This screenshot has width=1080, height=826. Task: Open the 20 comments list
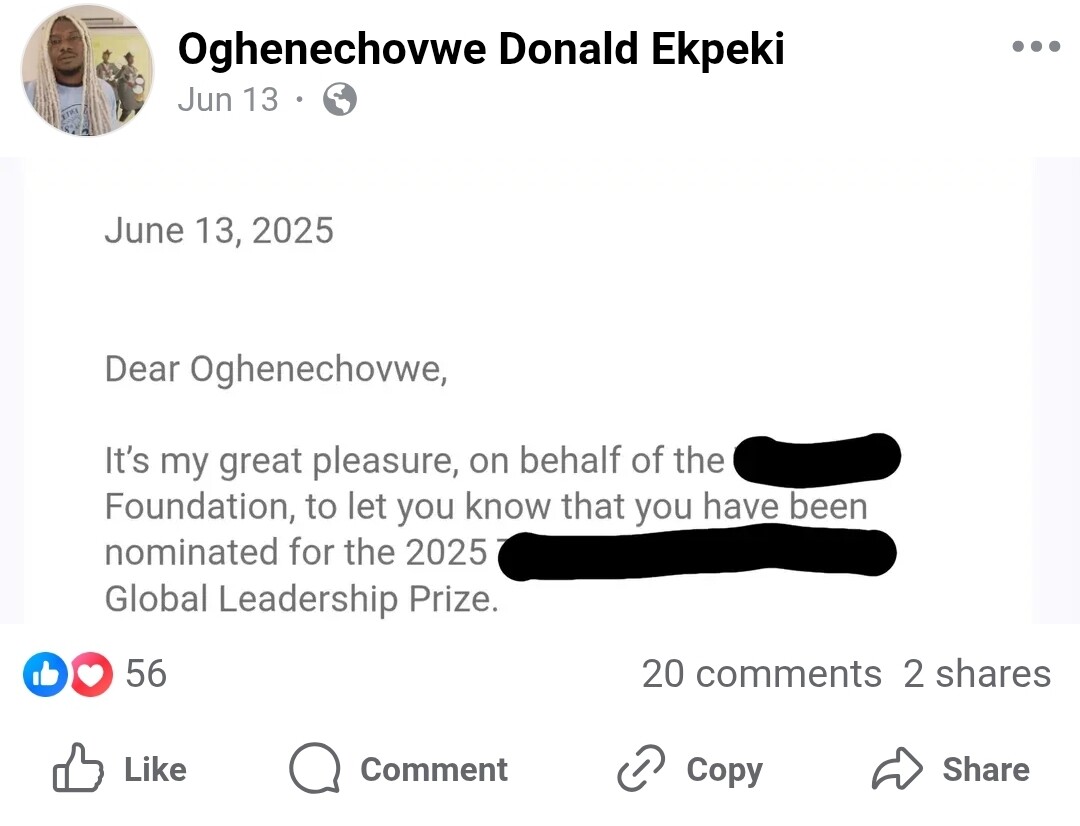pos(761,674)
